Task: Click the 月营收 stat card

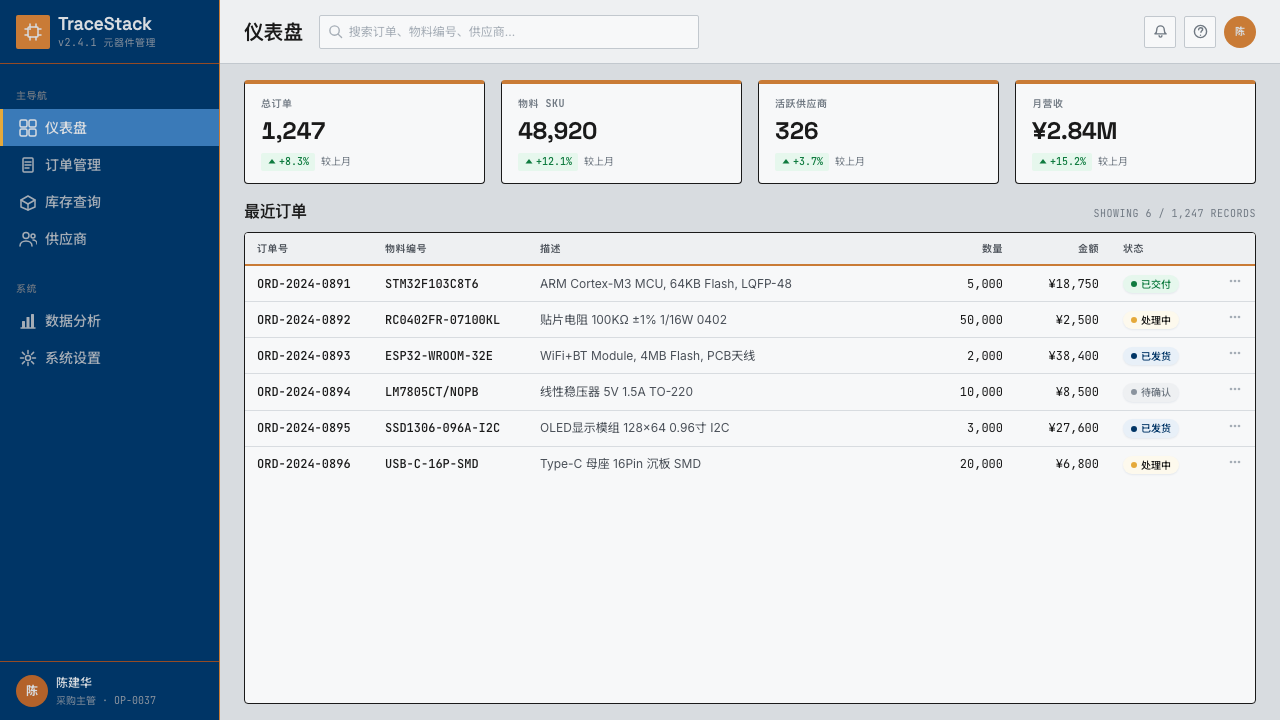Action: pos(1135,132)
